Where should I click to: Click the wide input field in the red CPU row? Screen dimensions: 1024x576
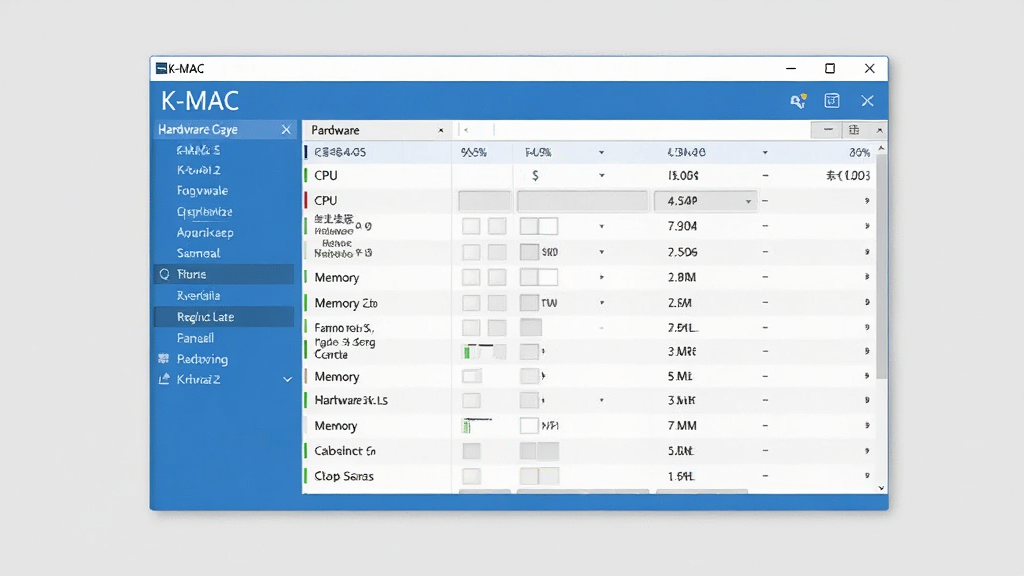[x=582, y=201]
